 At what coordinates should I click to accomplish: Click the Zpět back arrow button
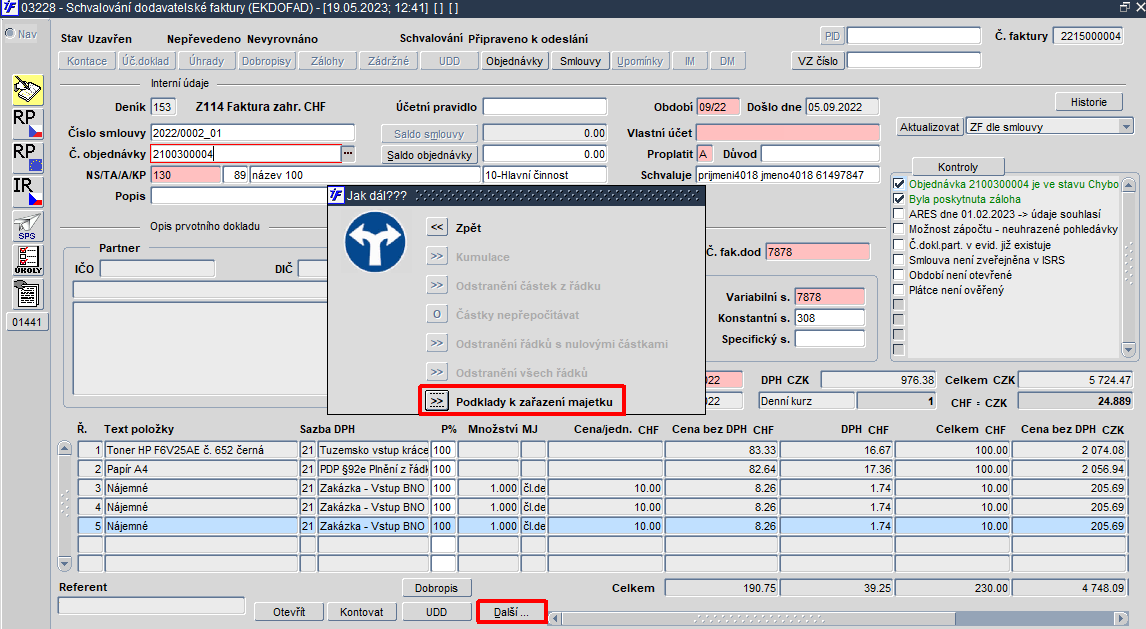click(437, 227)
